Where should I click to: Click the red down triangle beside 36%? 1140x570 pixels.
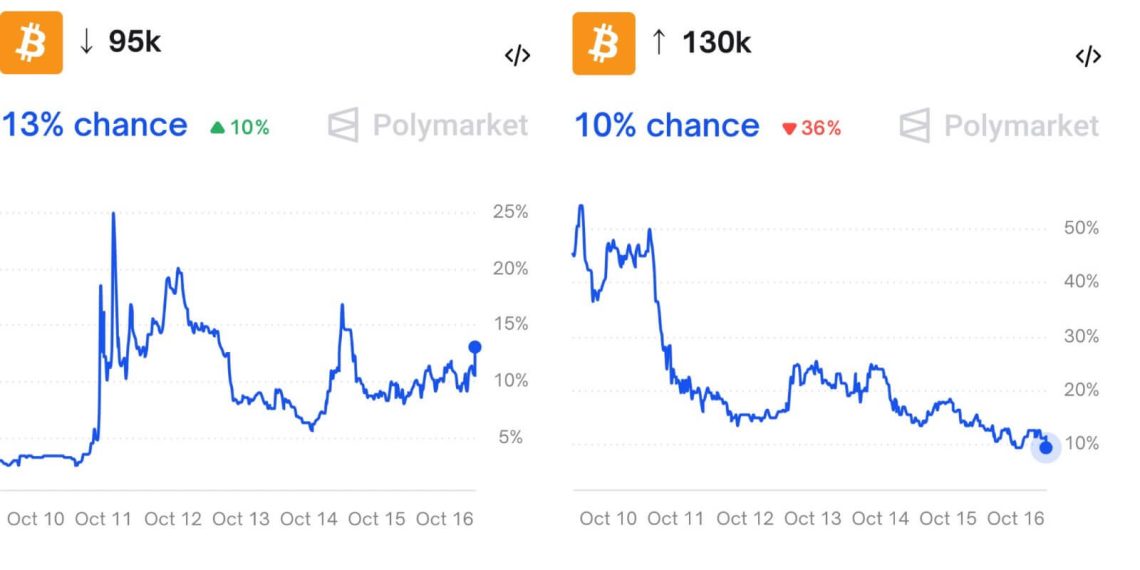789,128
